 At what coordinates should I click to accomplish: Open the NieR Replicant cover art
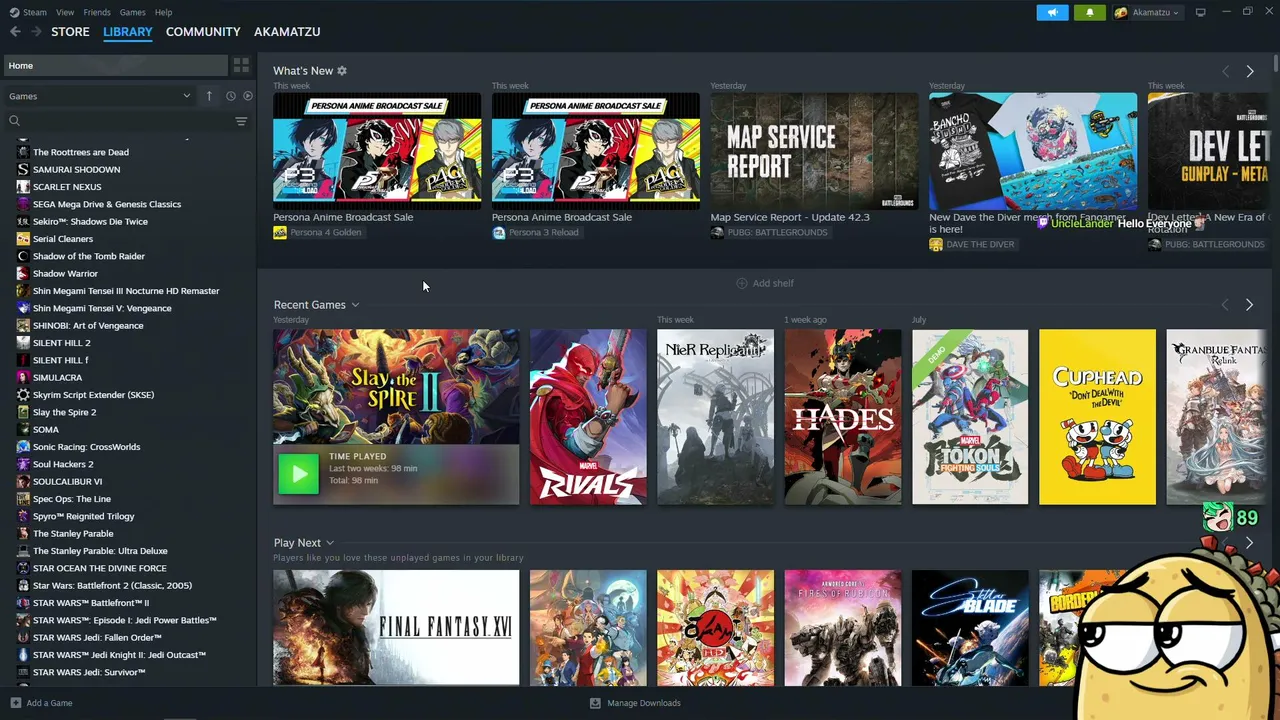click(x=715, y=417)
